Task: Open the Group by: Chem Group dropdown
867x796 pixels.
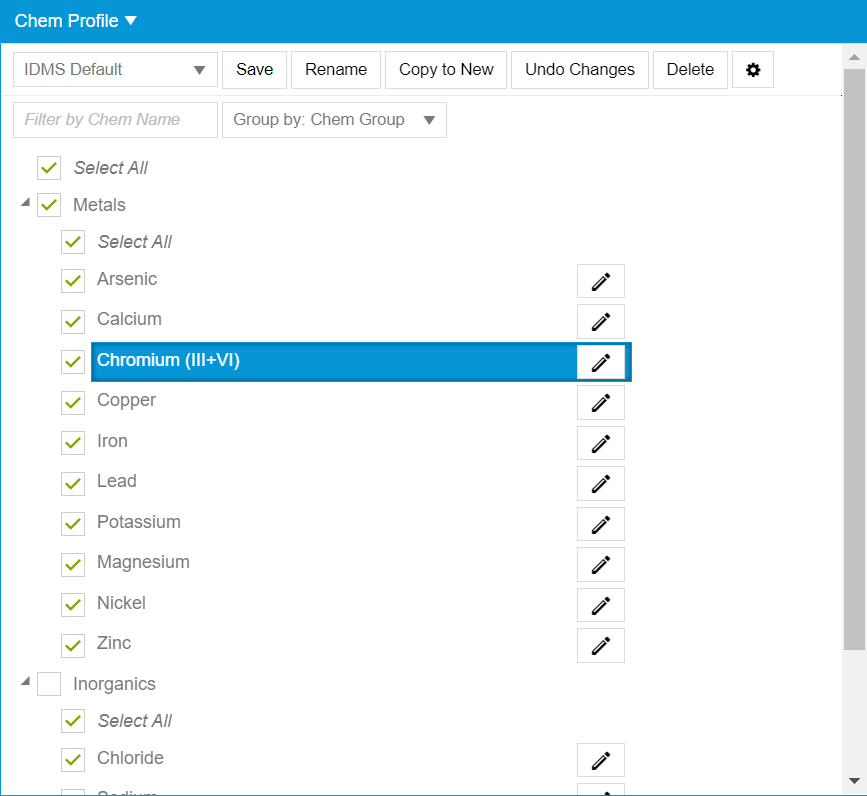Action: [334, 119]
